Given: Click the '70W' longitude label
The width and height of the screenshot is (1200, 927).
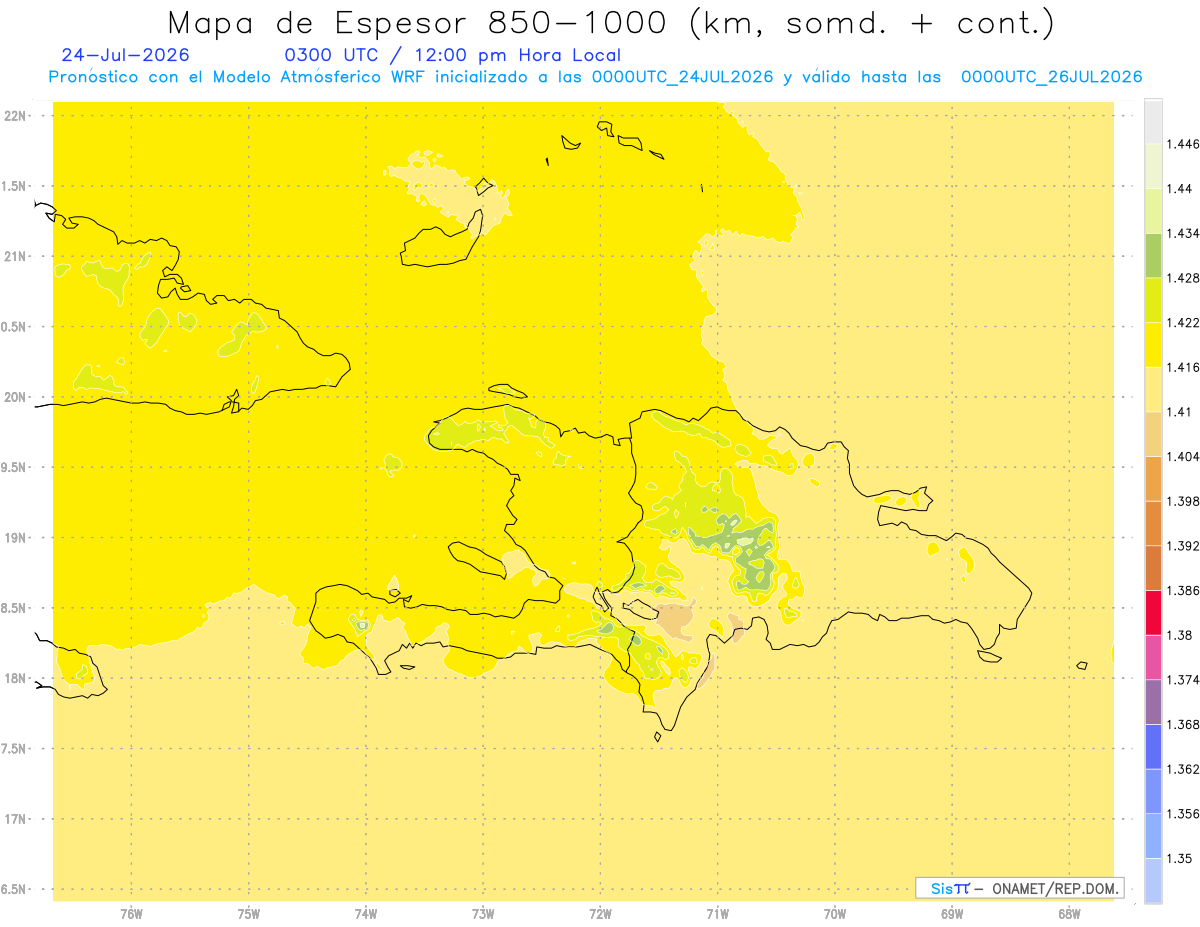Looking at the screenshot, I should click(x=835, y=914).
